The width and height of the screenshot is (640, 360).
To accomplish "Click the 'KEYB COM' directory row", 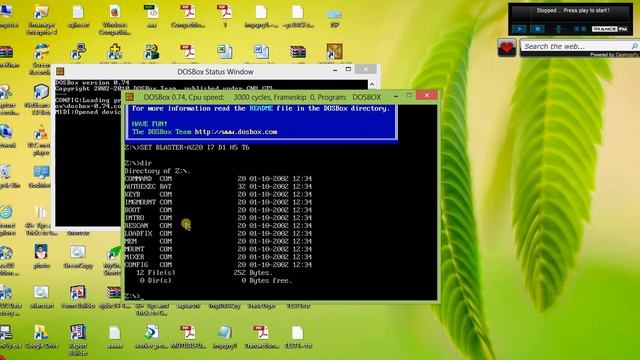I will tap(218, 194).
